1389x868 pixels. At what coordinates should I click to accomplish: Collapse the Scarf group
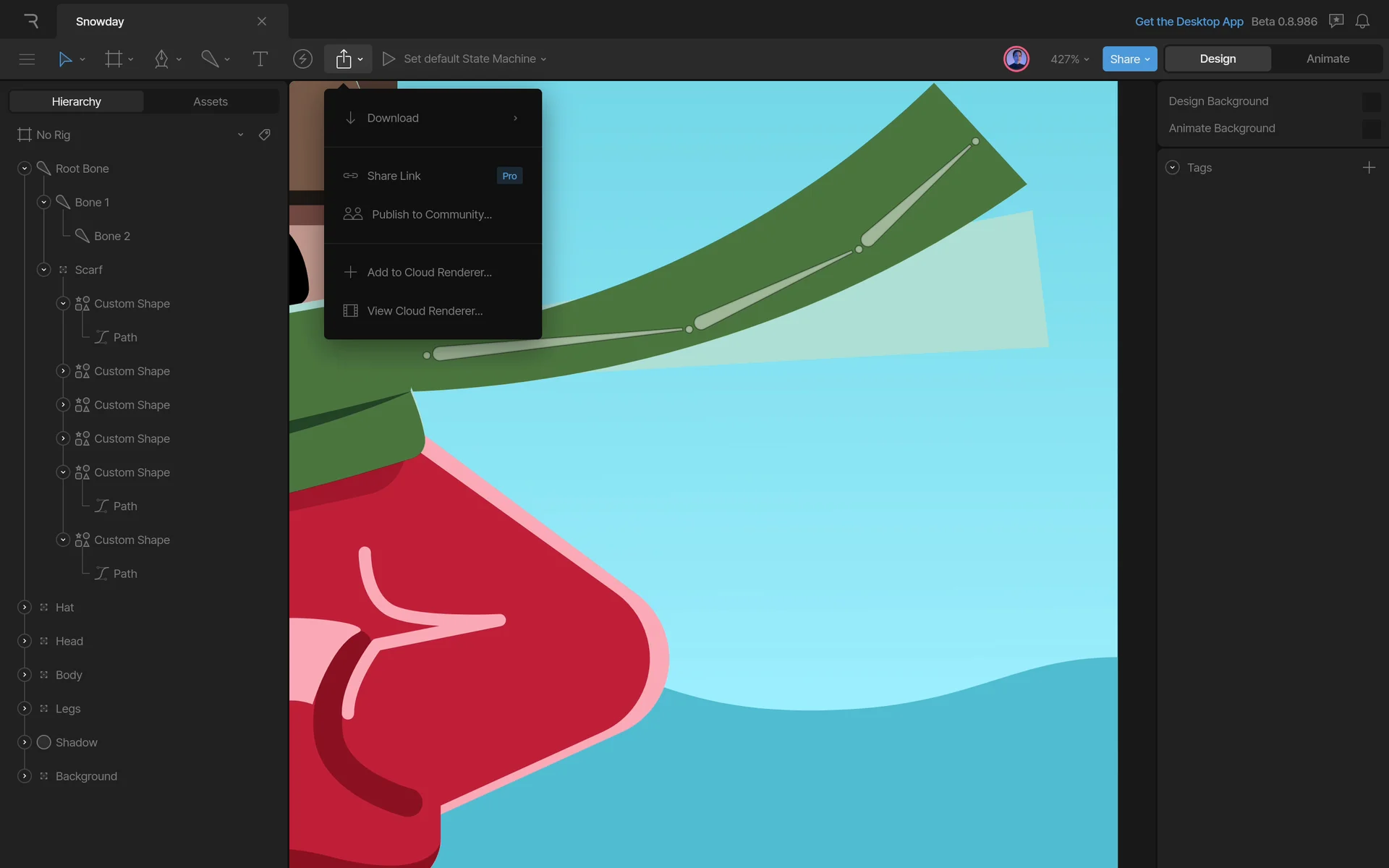click(x=43, y=270)
